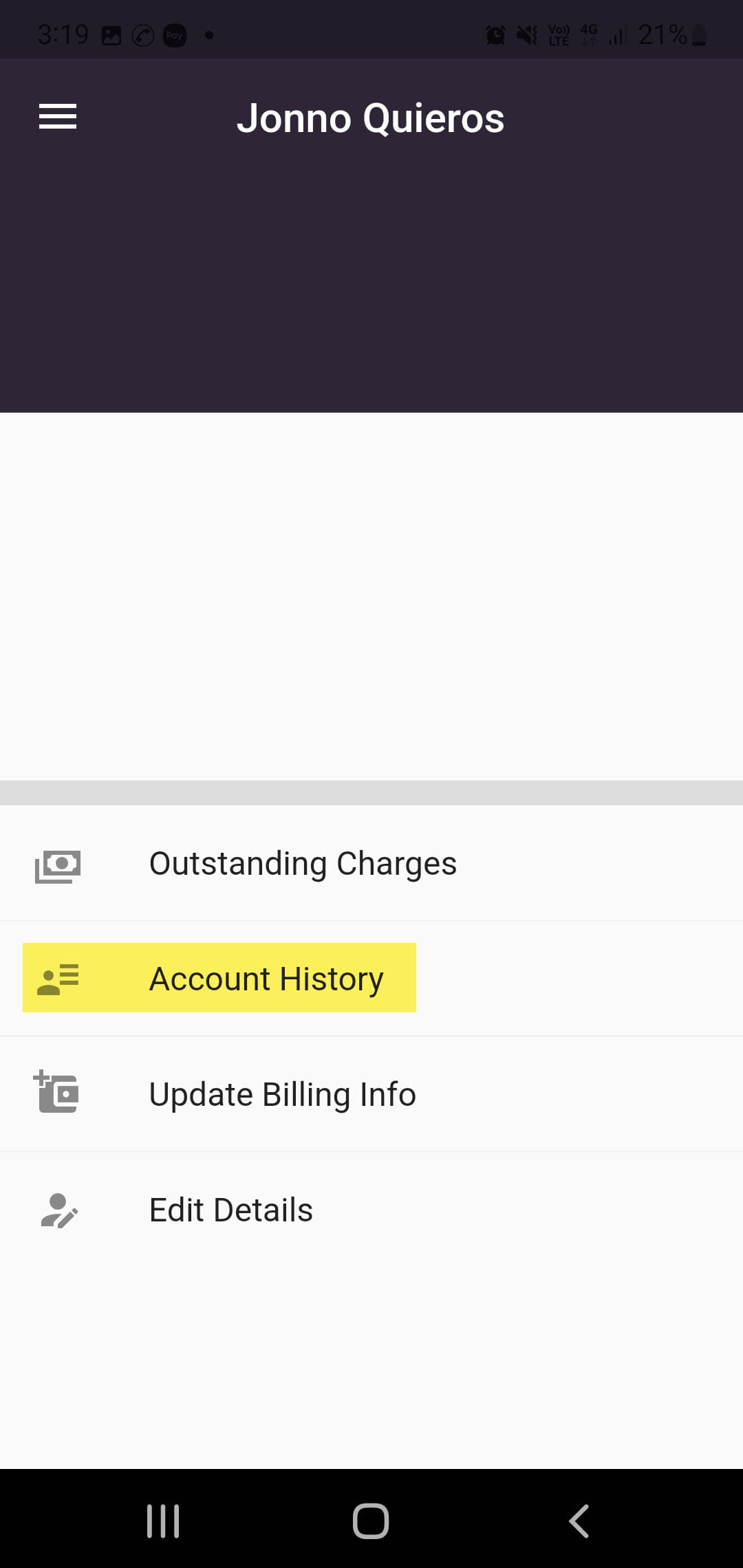Image resolution: width=743 pixels, height=1568 pixels.
Task: Tap the gallery notification icon
Action: tap(111, 35)
